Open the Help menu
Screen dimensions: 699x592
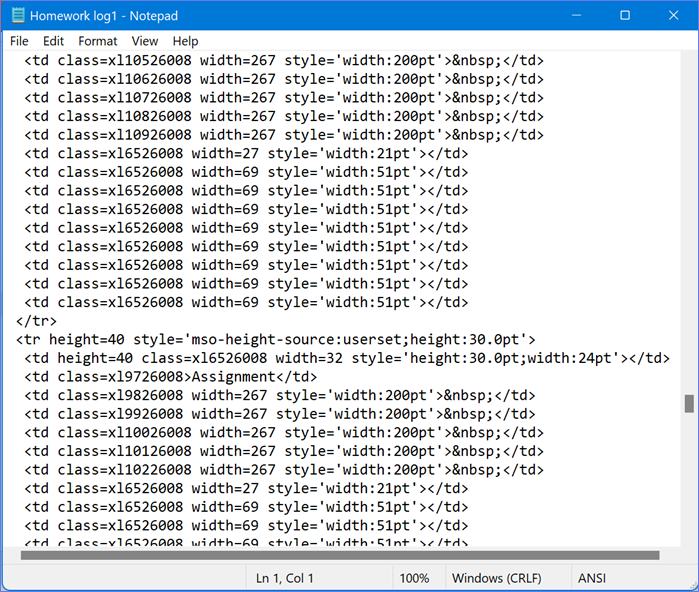pos(185,41)
